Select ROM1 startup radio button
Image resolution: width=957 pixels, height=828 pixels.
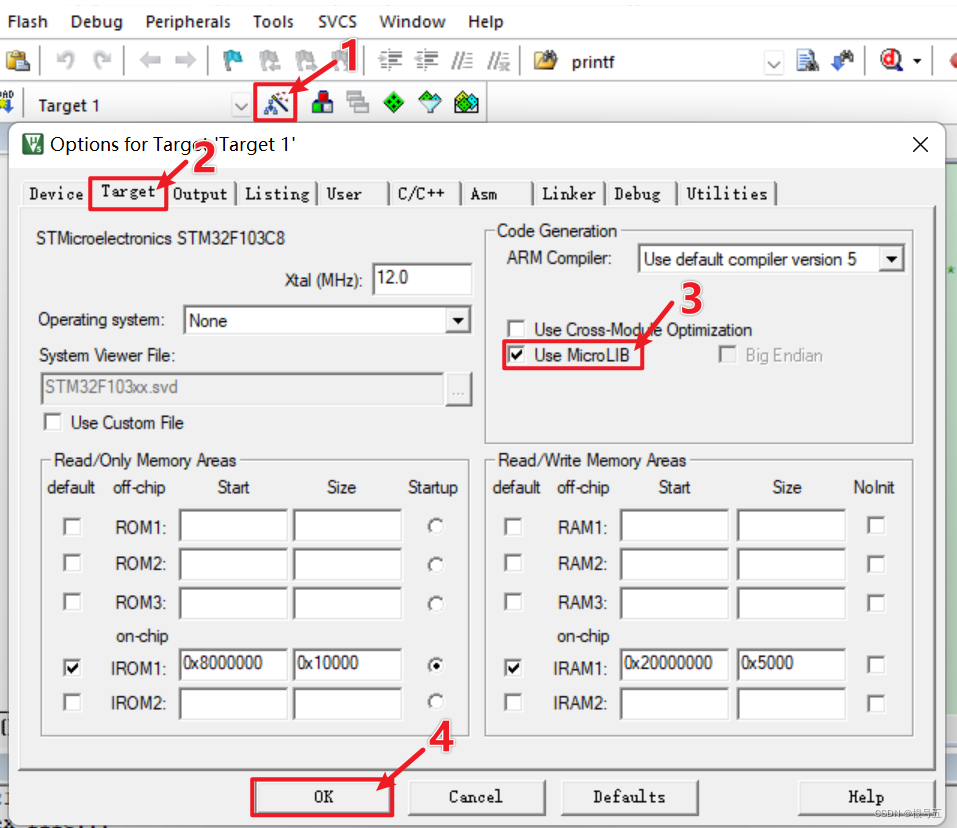coord(435,526)
